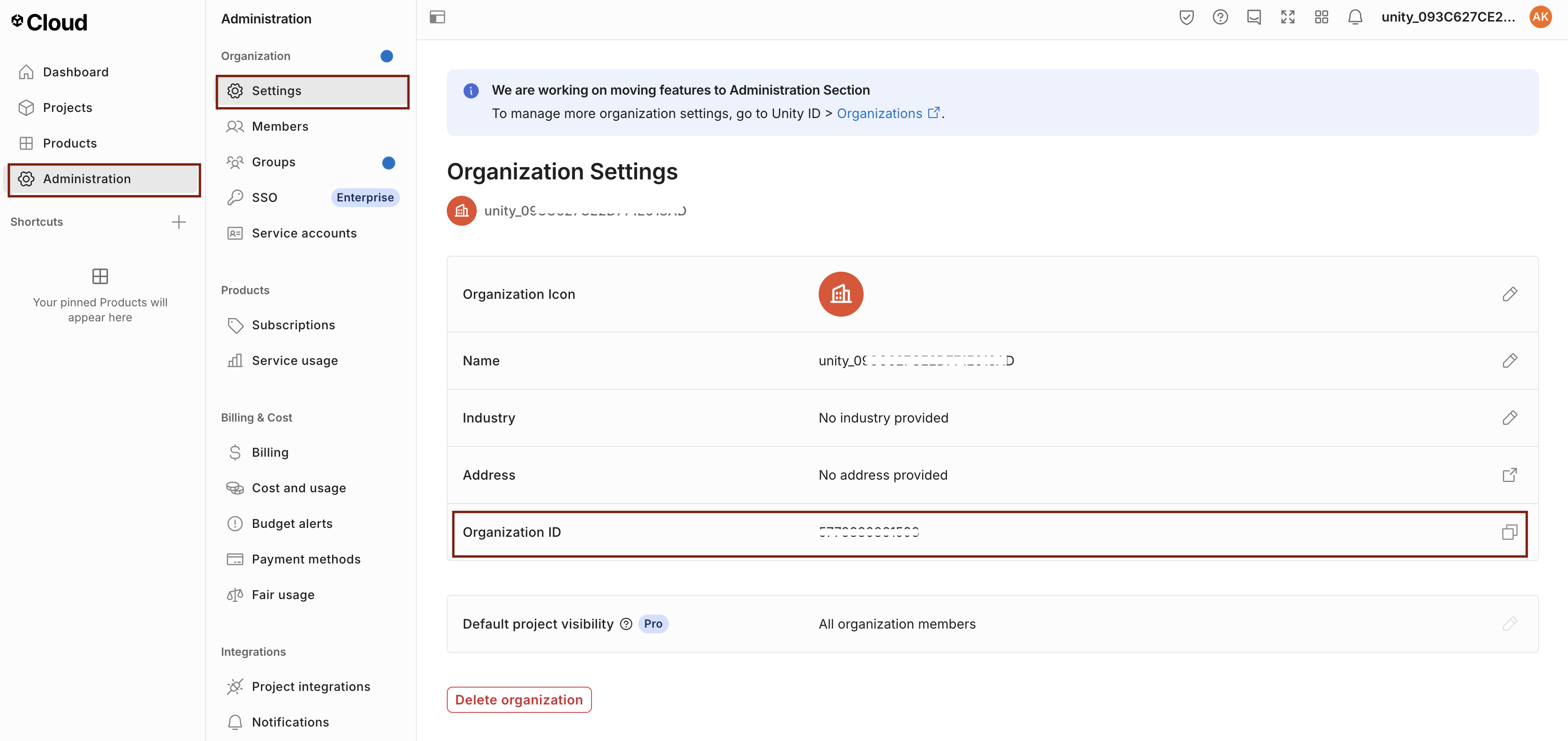1568x741 pixels.
Task: Open Fair usage
Action: pos(312,595)
